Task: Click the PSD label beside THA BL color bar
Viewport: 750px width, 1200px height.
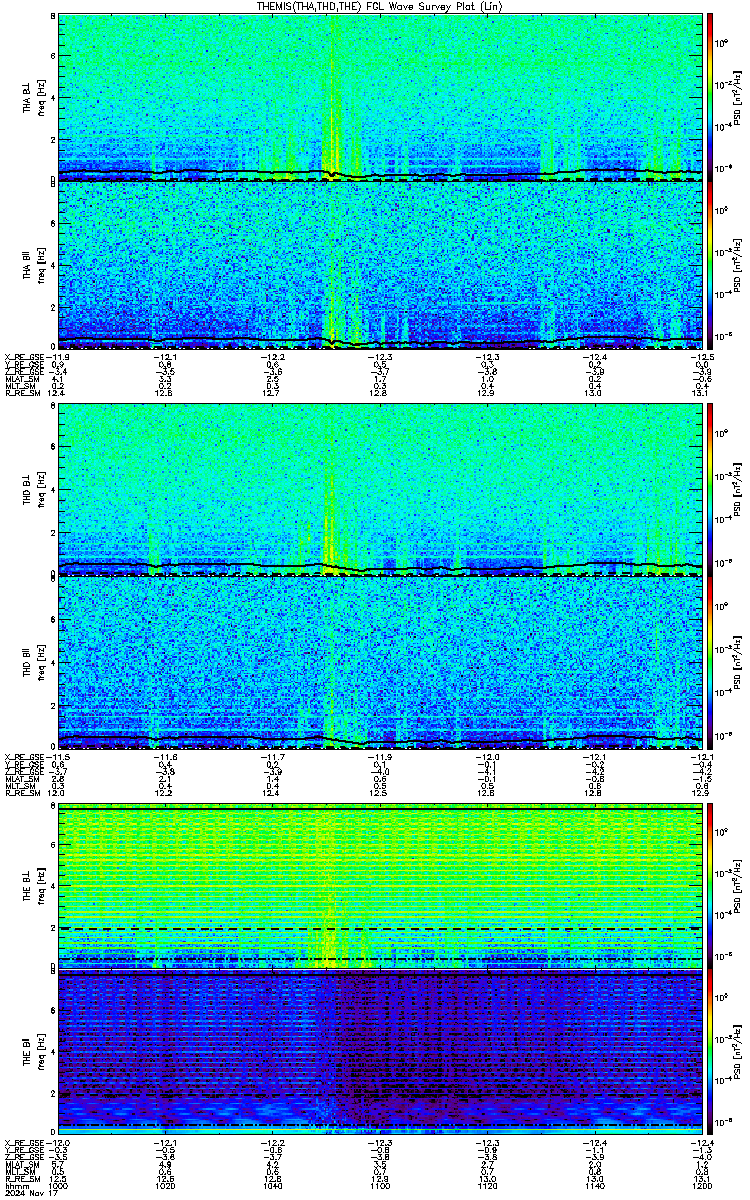Action: tap(738, 97)
